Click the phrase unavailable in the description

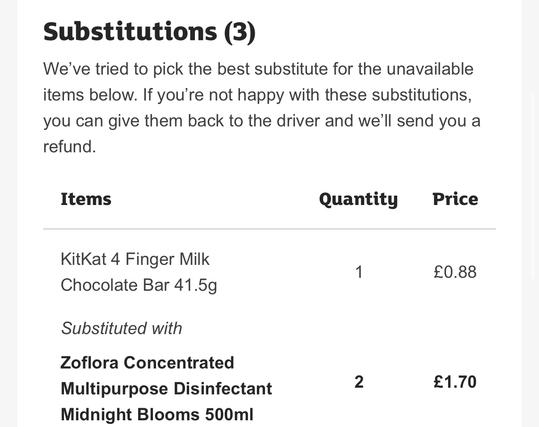coord(430,69)
